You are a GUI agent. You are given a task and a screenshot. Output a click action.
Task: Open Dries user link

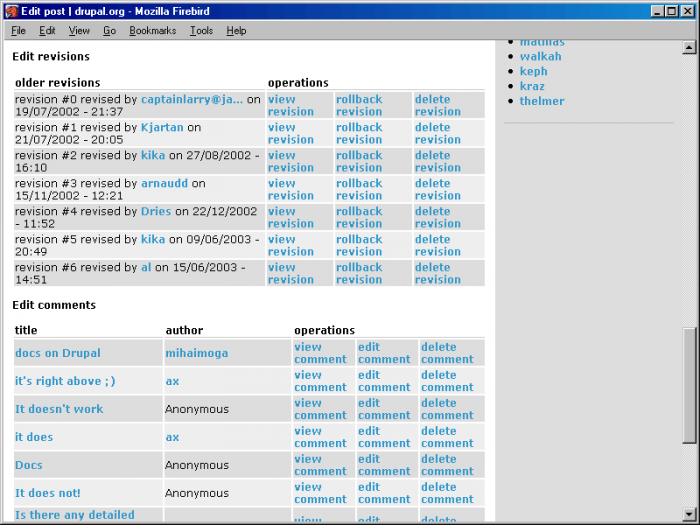tap(156, 211)
